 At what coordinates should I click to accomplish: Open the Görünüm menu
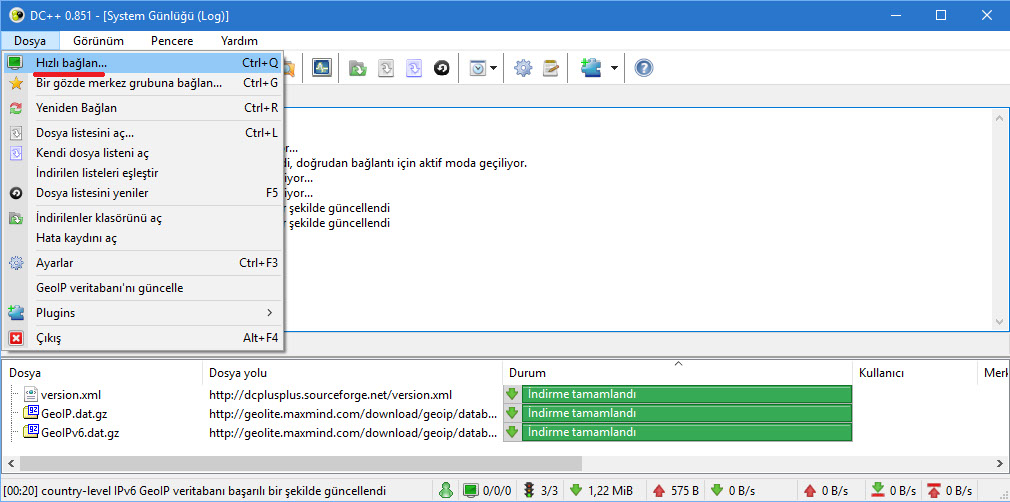[x=98, y=41]
